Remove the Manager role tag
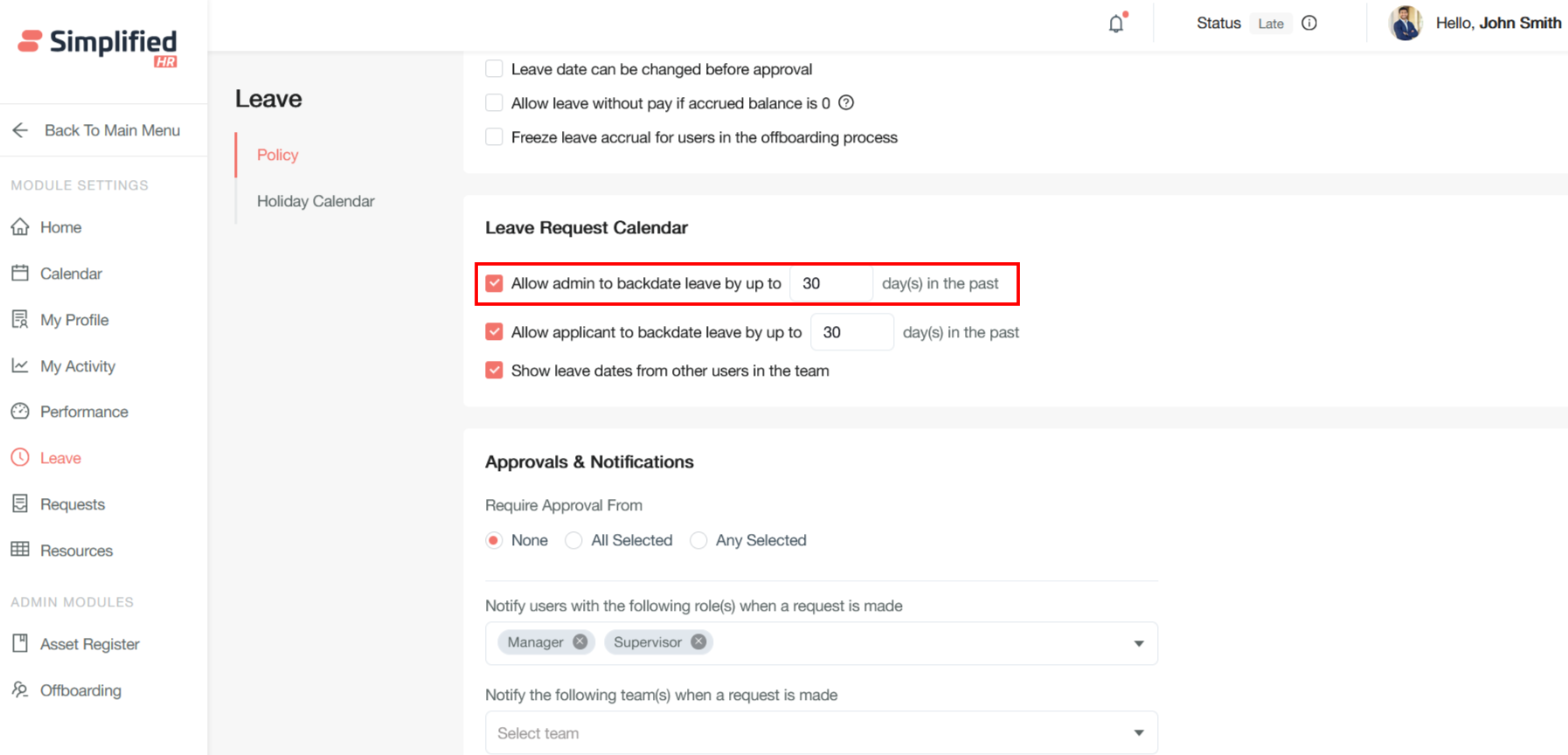1568x755 pixels. coord(580,642)
